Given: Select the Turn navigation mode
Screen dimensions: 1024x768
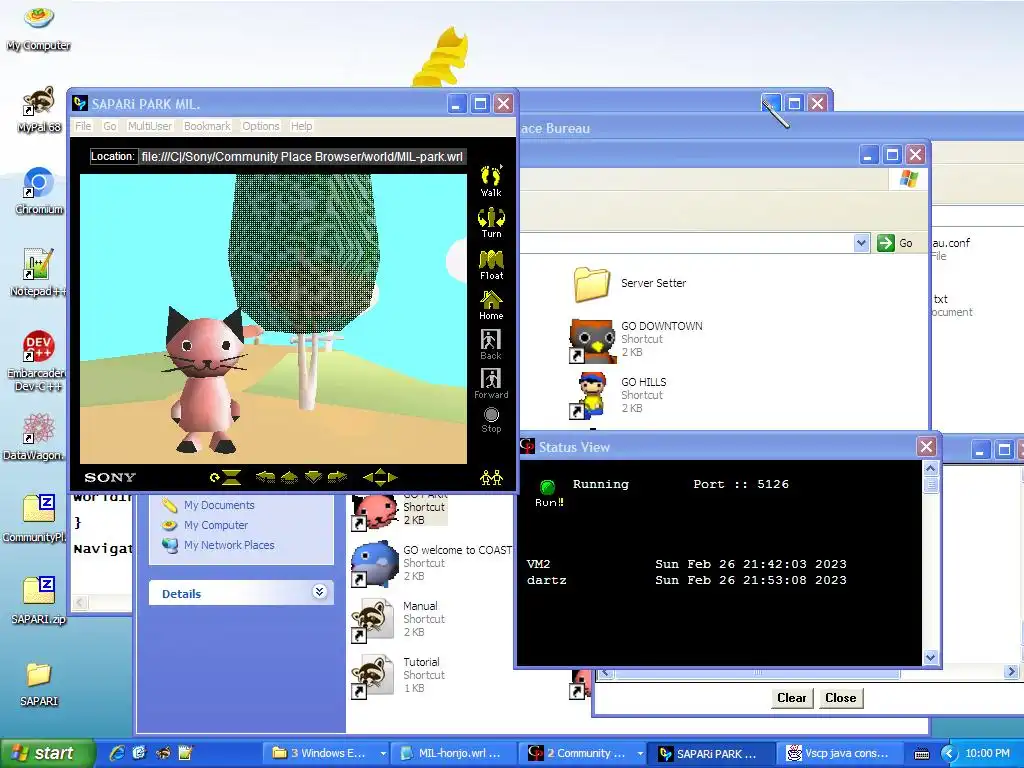Looking at the screenshot, I should click(491, 223).
